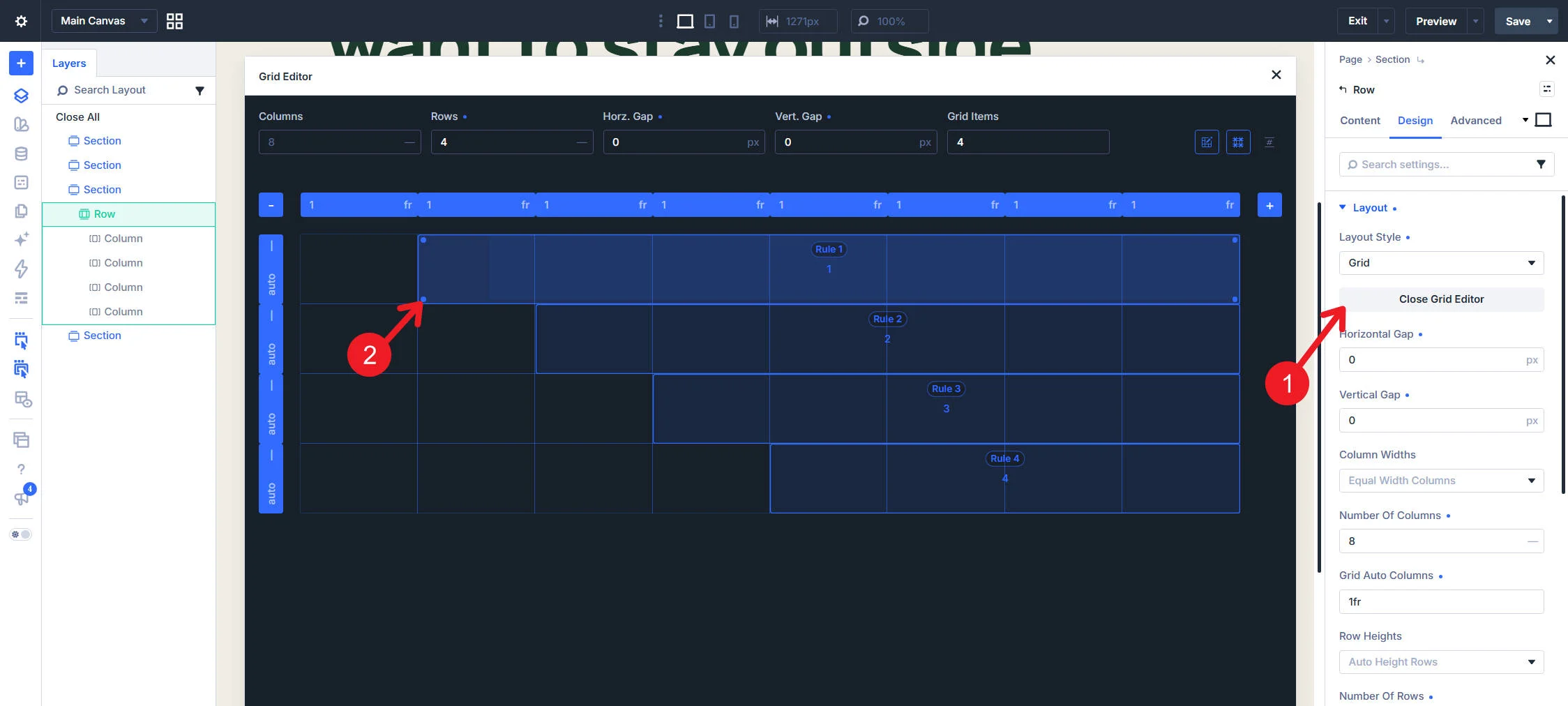Click the grid edit-mode icon in Grid Editor

1207,142
